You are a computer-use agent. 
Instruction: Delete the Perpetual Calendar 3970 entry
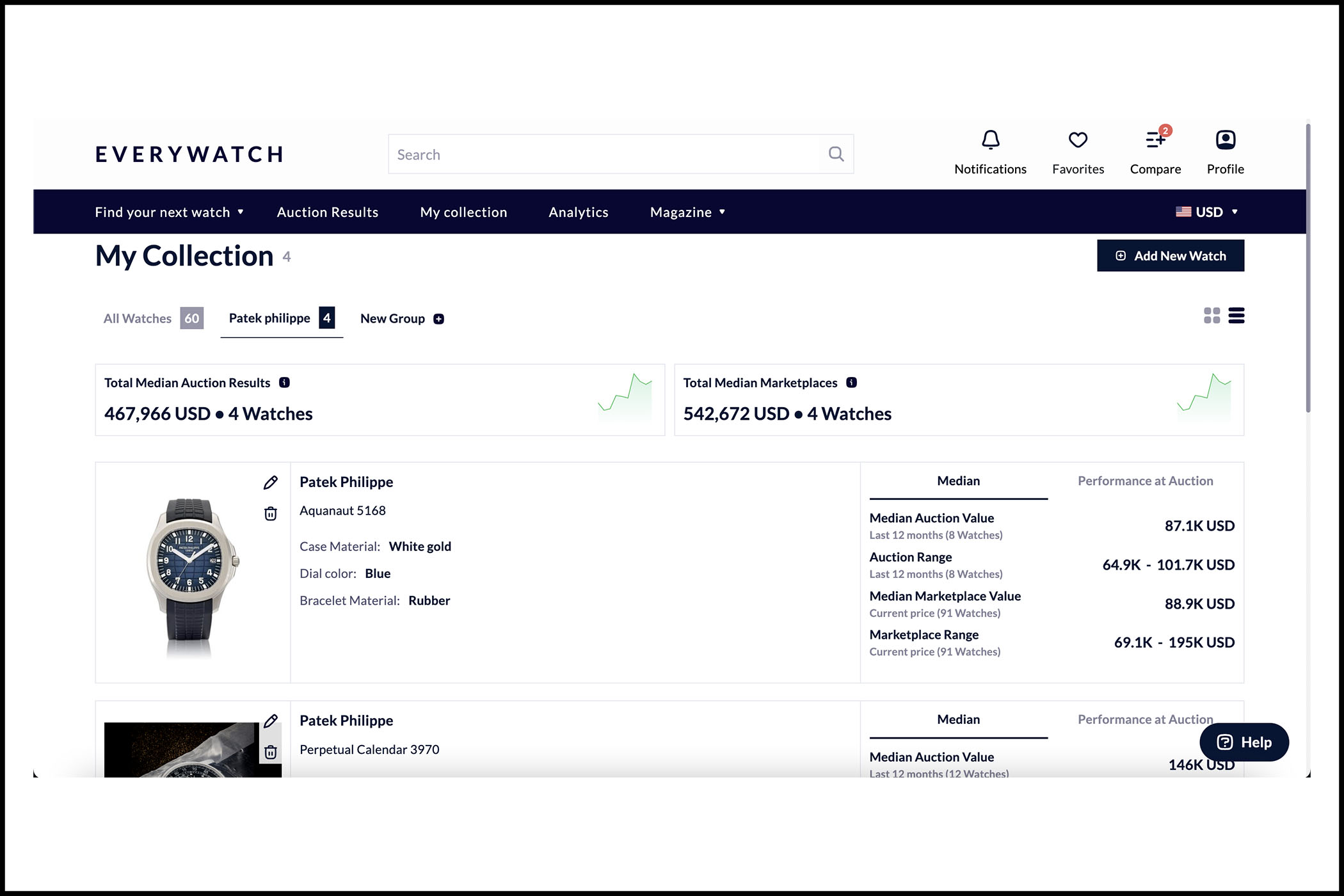271,752
